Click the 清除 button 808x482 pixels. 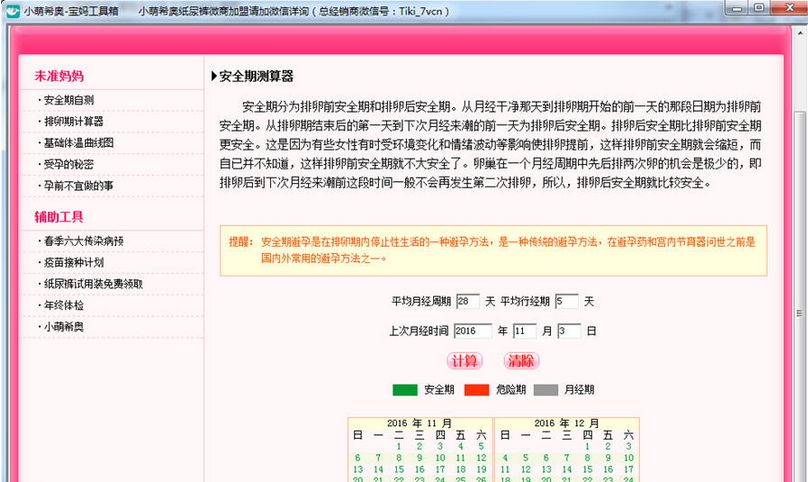tap(521, 361)
